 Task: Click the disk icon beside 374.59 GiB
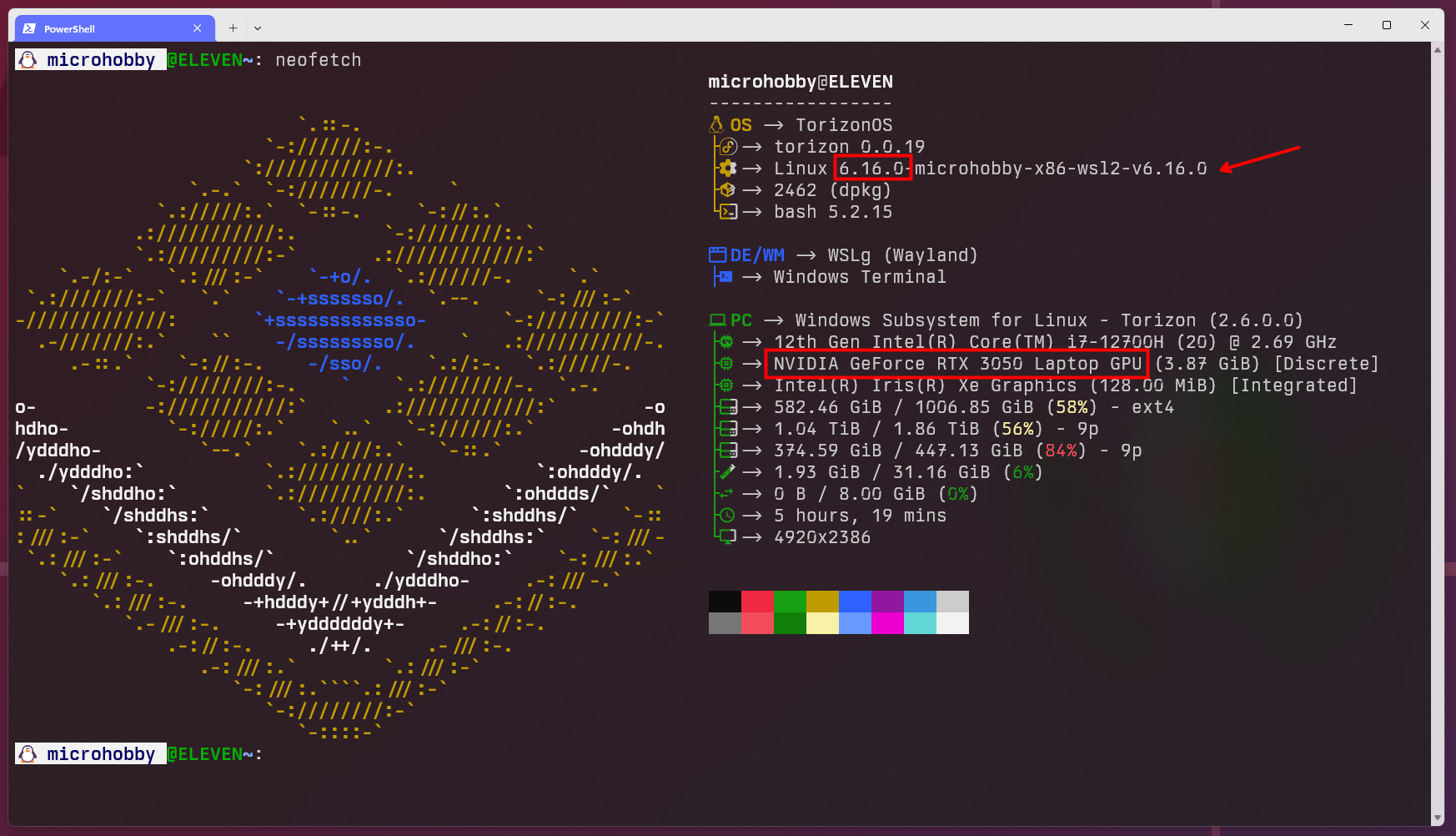point(728,451)
